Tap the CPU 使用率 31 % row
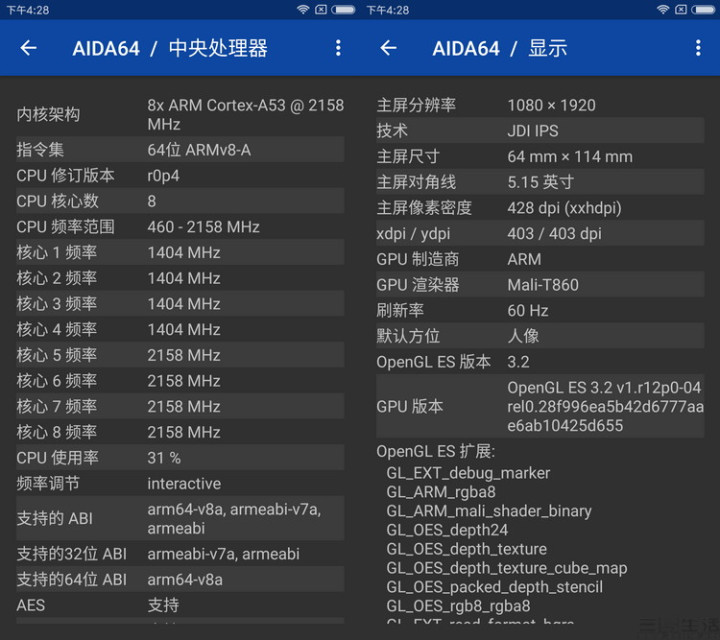 pyautogui.click(x=180, y=458)
